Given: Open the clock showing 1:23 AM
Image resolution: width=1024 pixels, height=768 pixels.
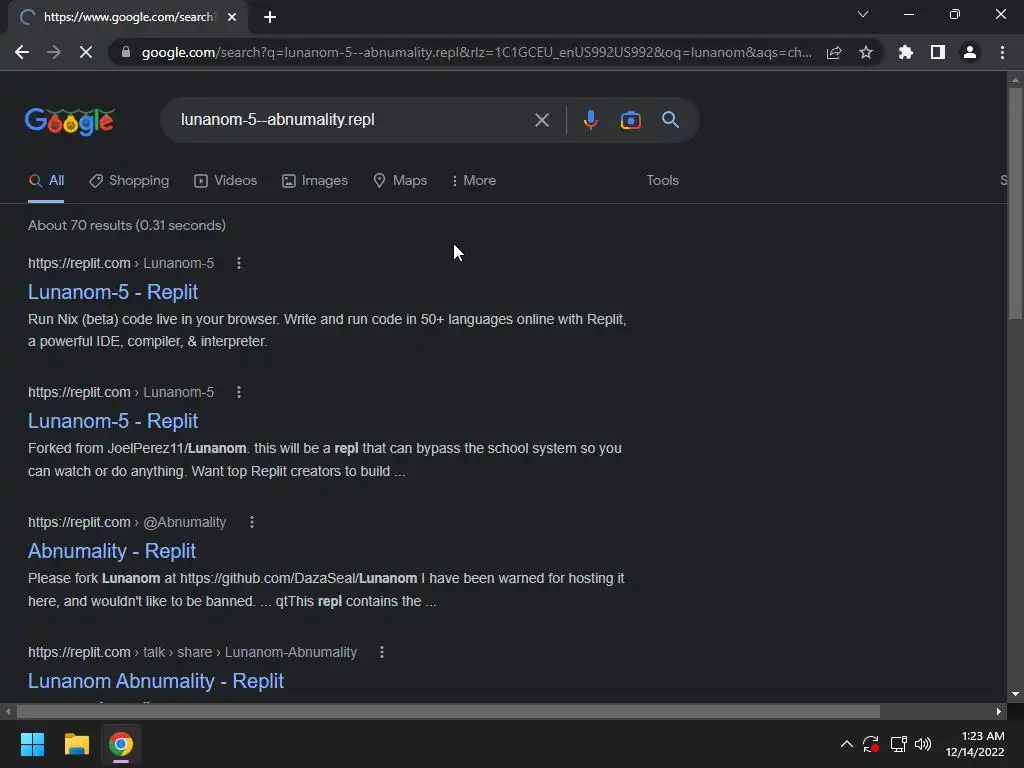Looking at the screenshot, I should pos(975,744).
